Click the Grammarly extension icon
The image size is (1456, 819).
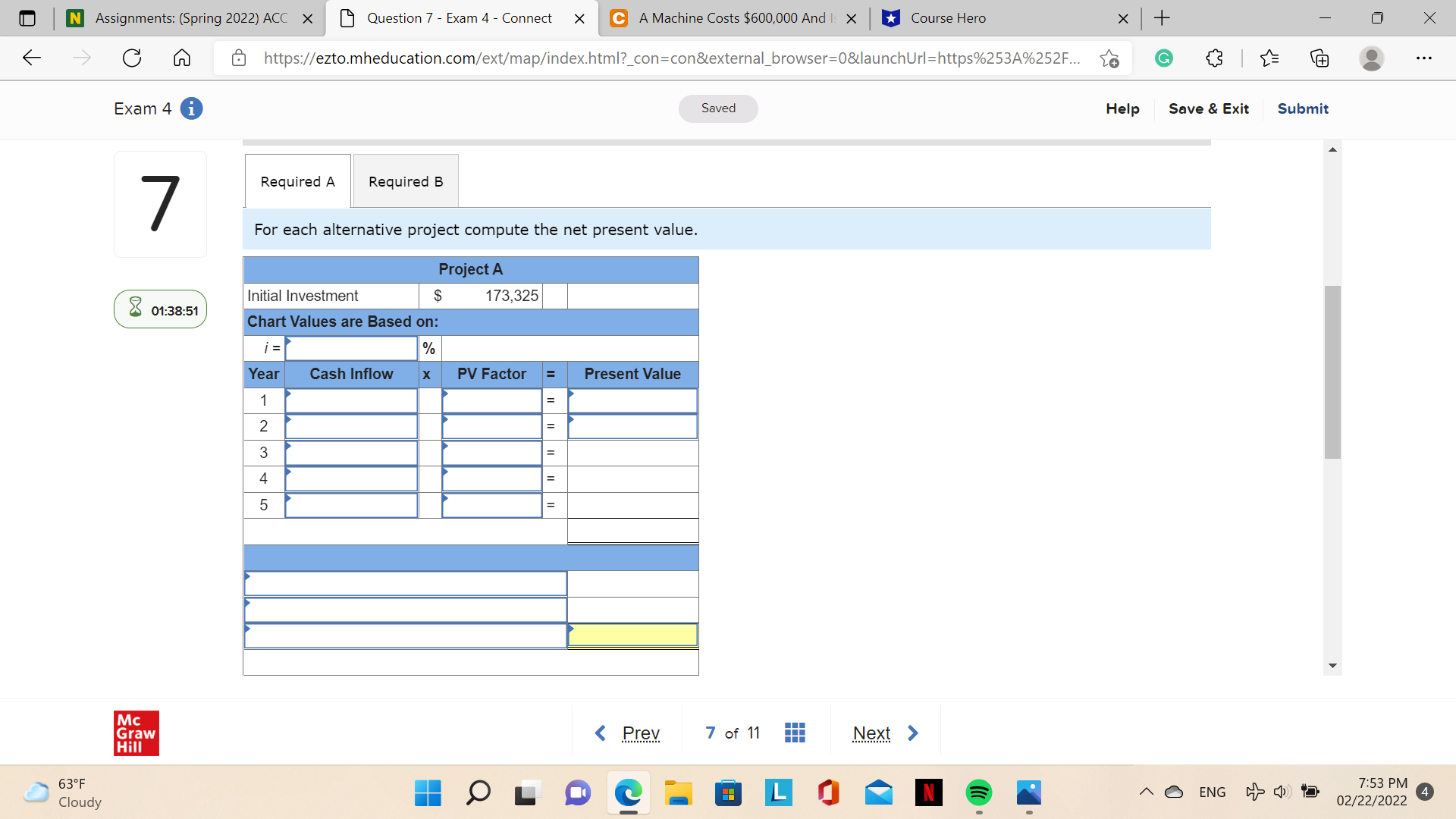(1165, 58)
